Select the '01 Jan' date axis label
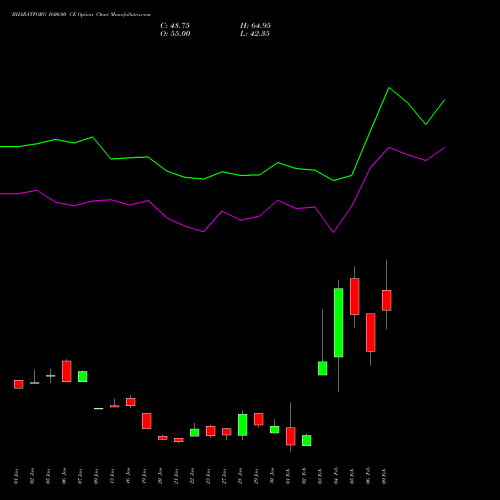The height and width of the screenshot is (500, 500). (16, 476)
